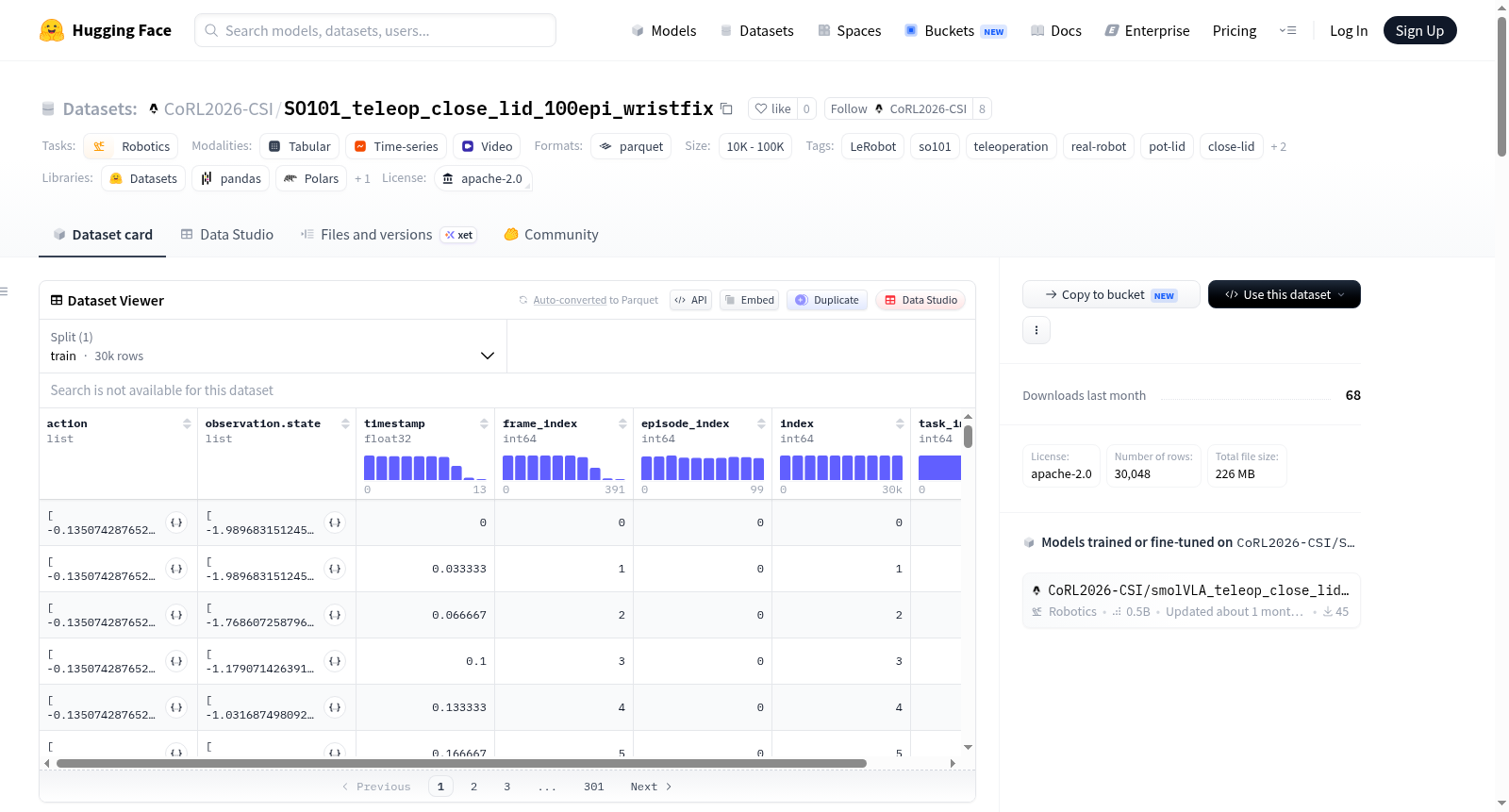This screenshot has width=1509, height=812.
Task: Click the Datasets icon beside the dataset title
Action: 48,109
